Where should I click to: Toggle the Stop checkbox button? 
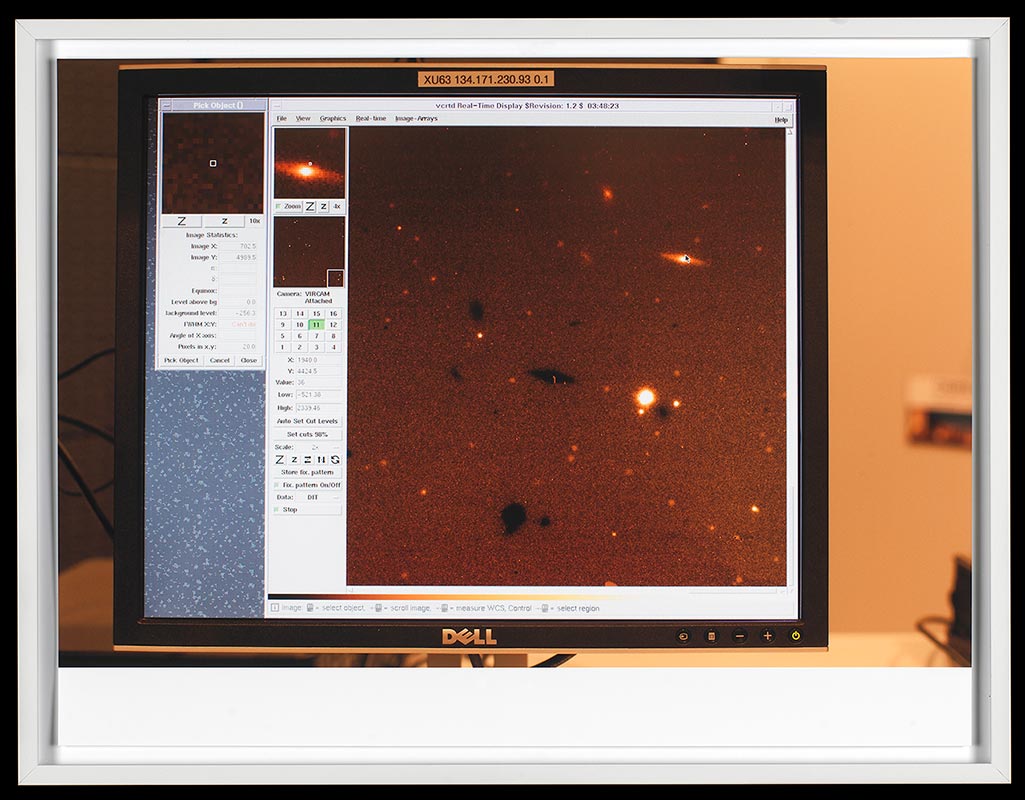(x=277, y=509)
